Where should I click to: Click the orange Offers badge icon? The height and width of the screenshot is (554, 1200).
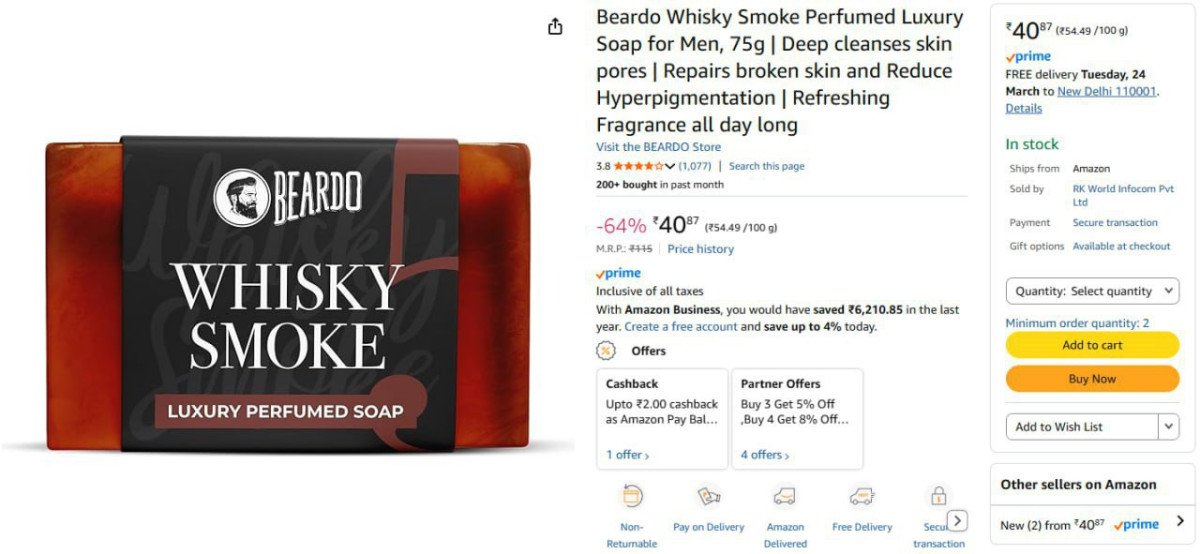606,351
